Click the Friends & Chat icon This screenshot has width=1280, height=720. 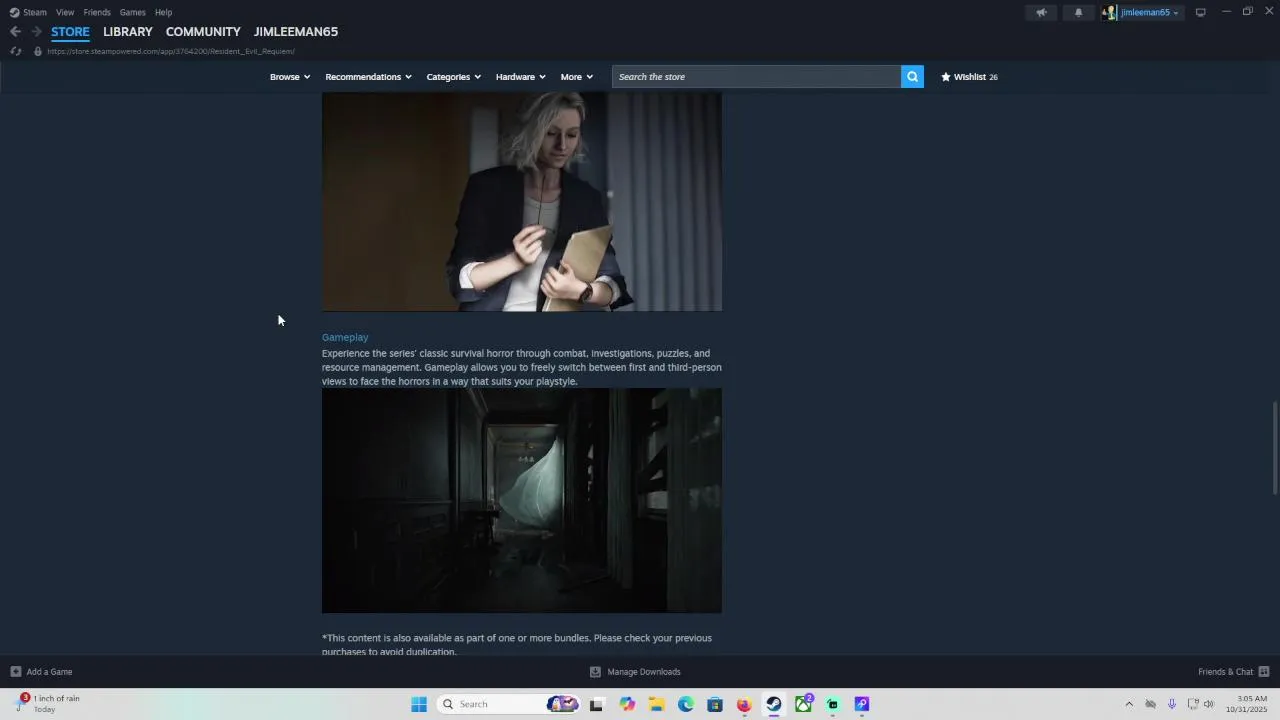[1264, 672]
